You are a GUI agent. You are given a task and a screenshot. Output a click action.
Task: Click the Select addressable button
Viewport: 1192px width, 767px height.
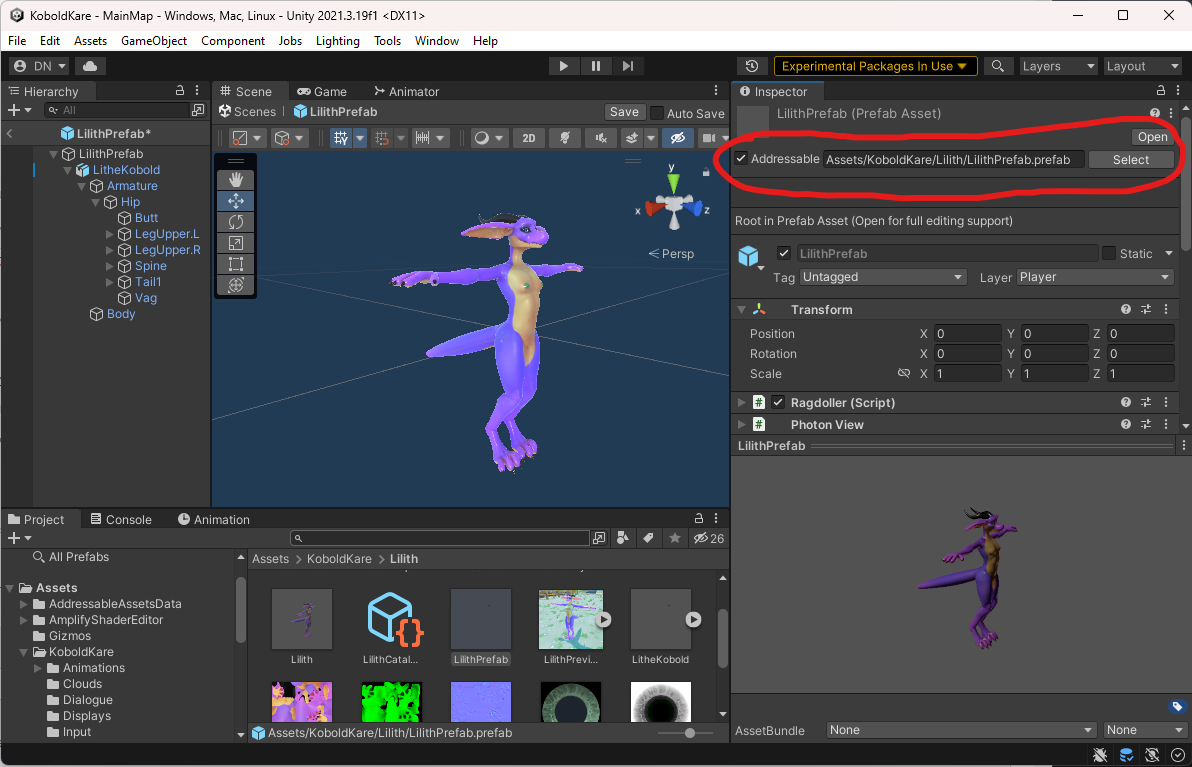pos(1130,160)
